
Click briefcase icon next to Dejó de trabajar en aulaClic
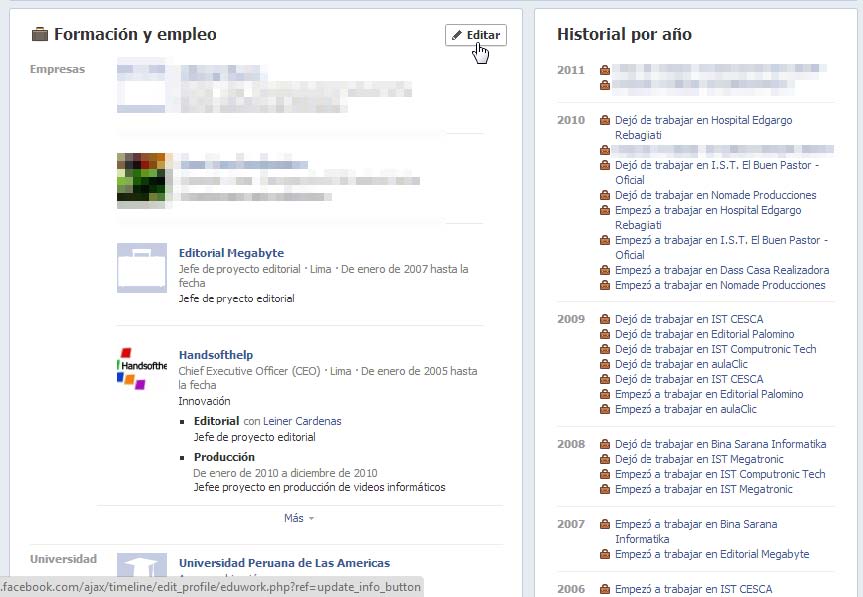click(605, 365)
